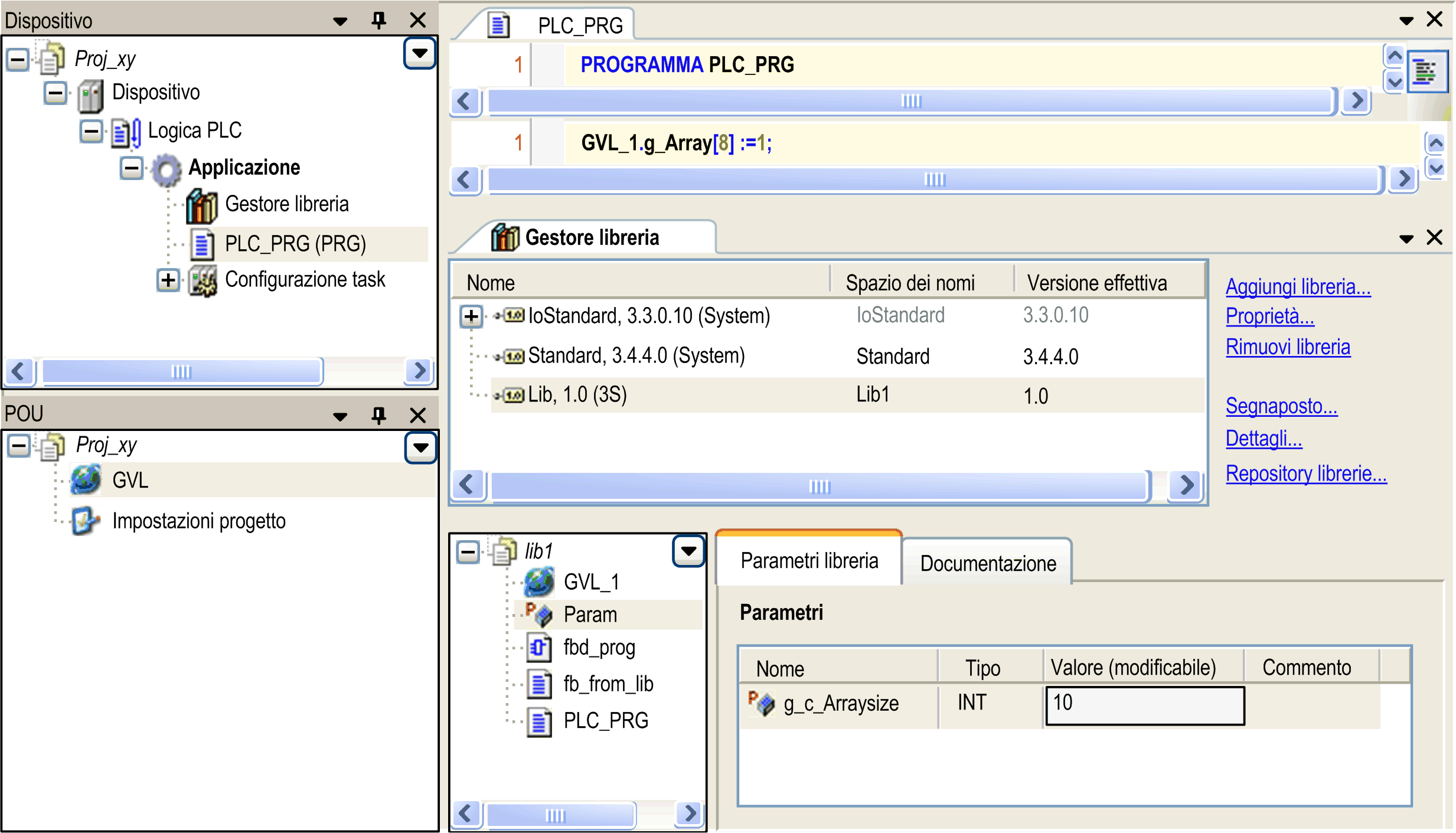Click the Param icon in lib1 tree
Image resolution: width=1456 pixels, height=833 pixels.
(538, 614)
